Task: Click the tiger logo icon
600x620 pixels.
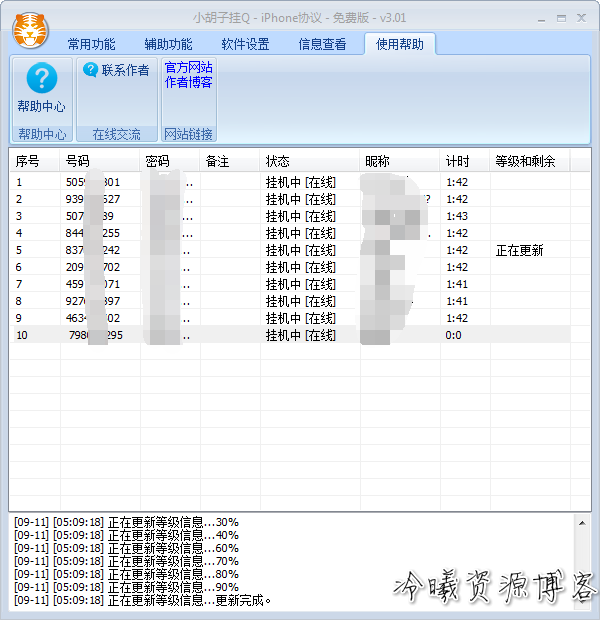Action: pyautogui.click(x=31, y=31)
